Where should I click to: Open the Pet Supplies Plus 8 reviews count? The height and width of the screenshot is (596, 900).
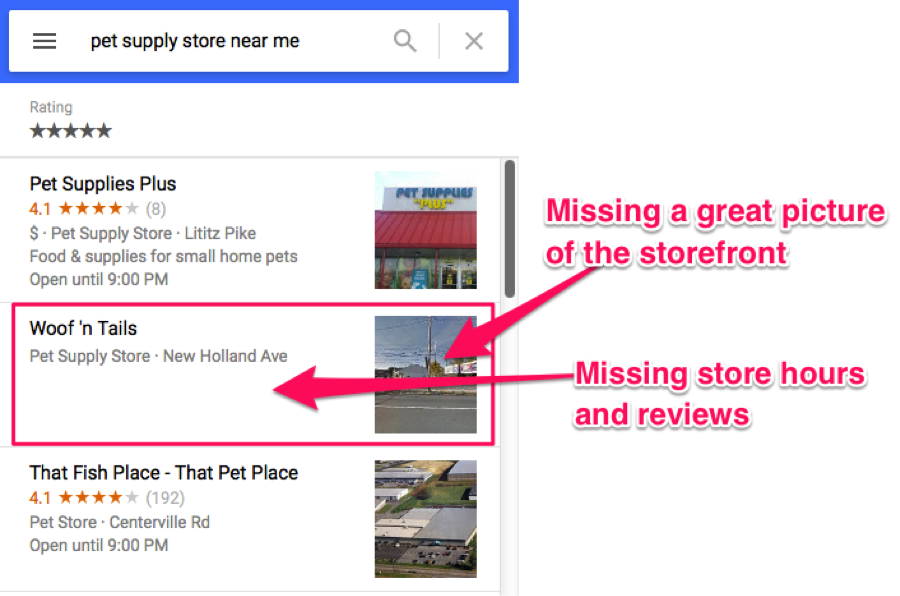pos(156,208)
